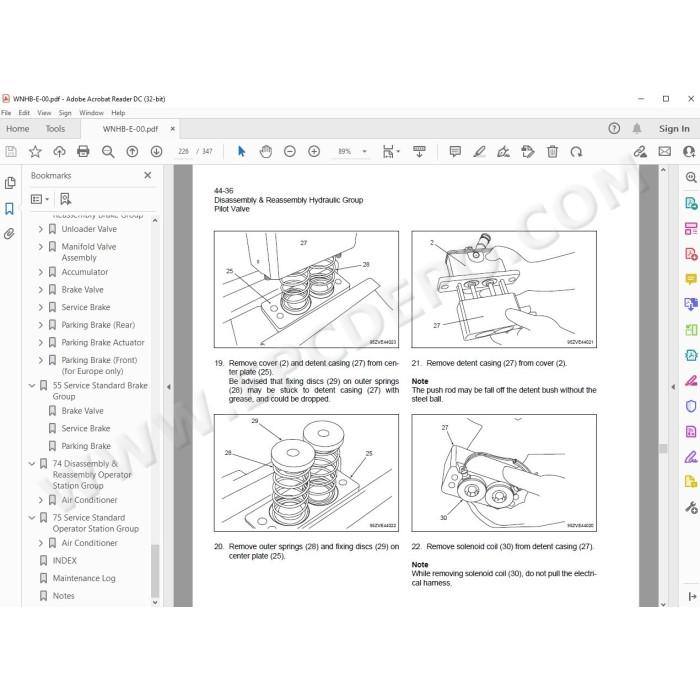This screenshot has width=700, height=700.
Task: Open the Help question mark
Action: coord(614,129)
